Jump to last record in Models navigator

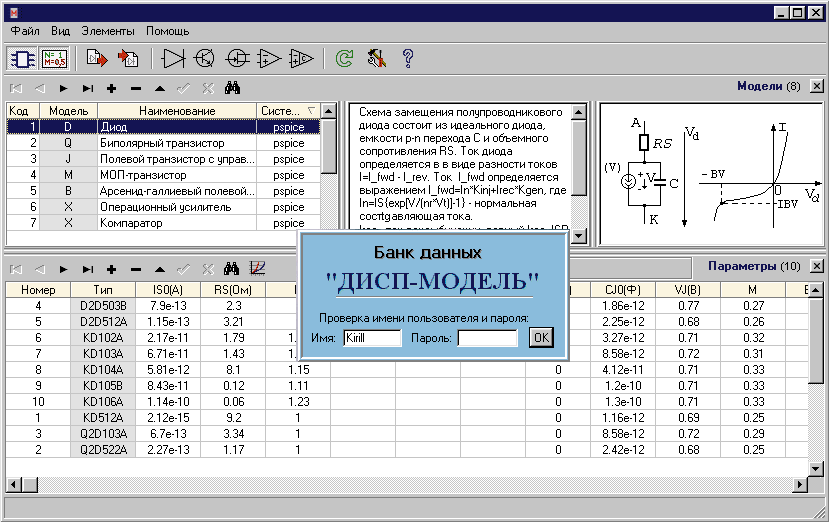pos(88,88)
